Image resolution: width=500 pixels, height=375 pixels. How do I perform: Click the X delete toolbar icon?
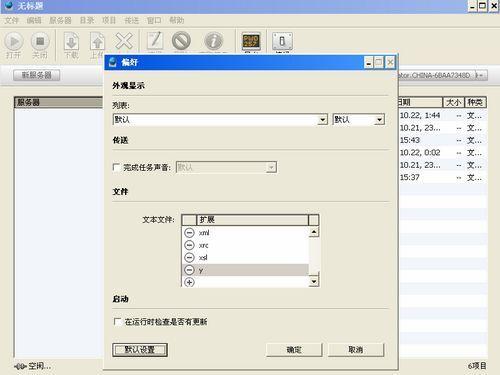(x=123, y=41)
